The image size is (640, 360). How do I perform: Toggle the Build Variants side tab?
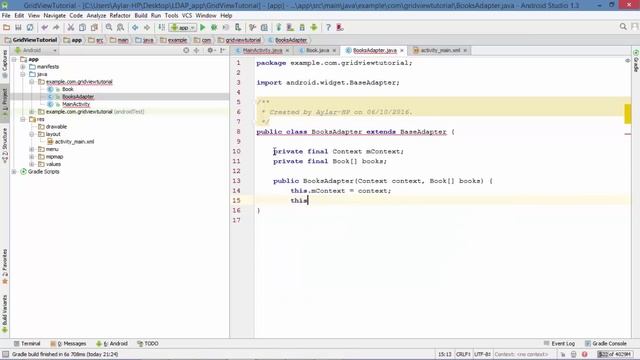(4, 313)
